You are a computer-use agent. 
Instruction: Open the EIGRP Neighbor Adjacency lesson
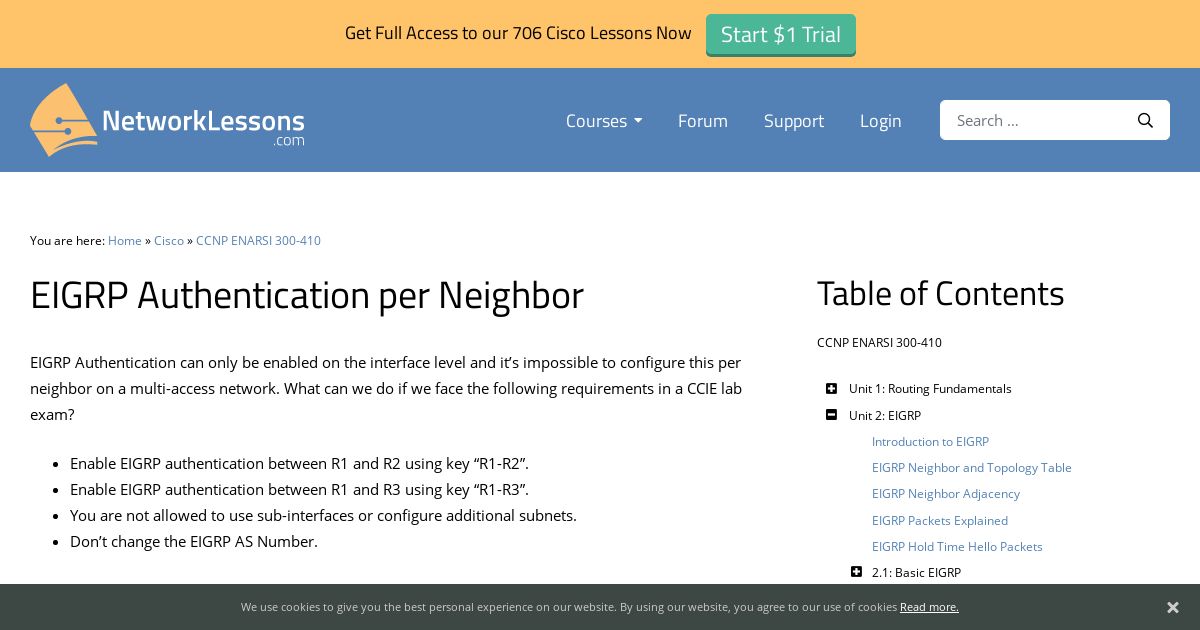point(946,493)
